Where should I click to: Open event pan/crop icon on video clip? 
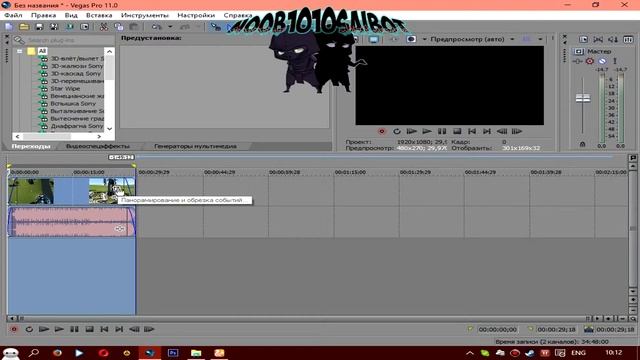tap(118, 190)
